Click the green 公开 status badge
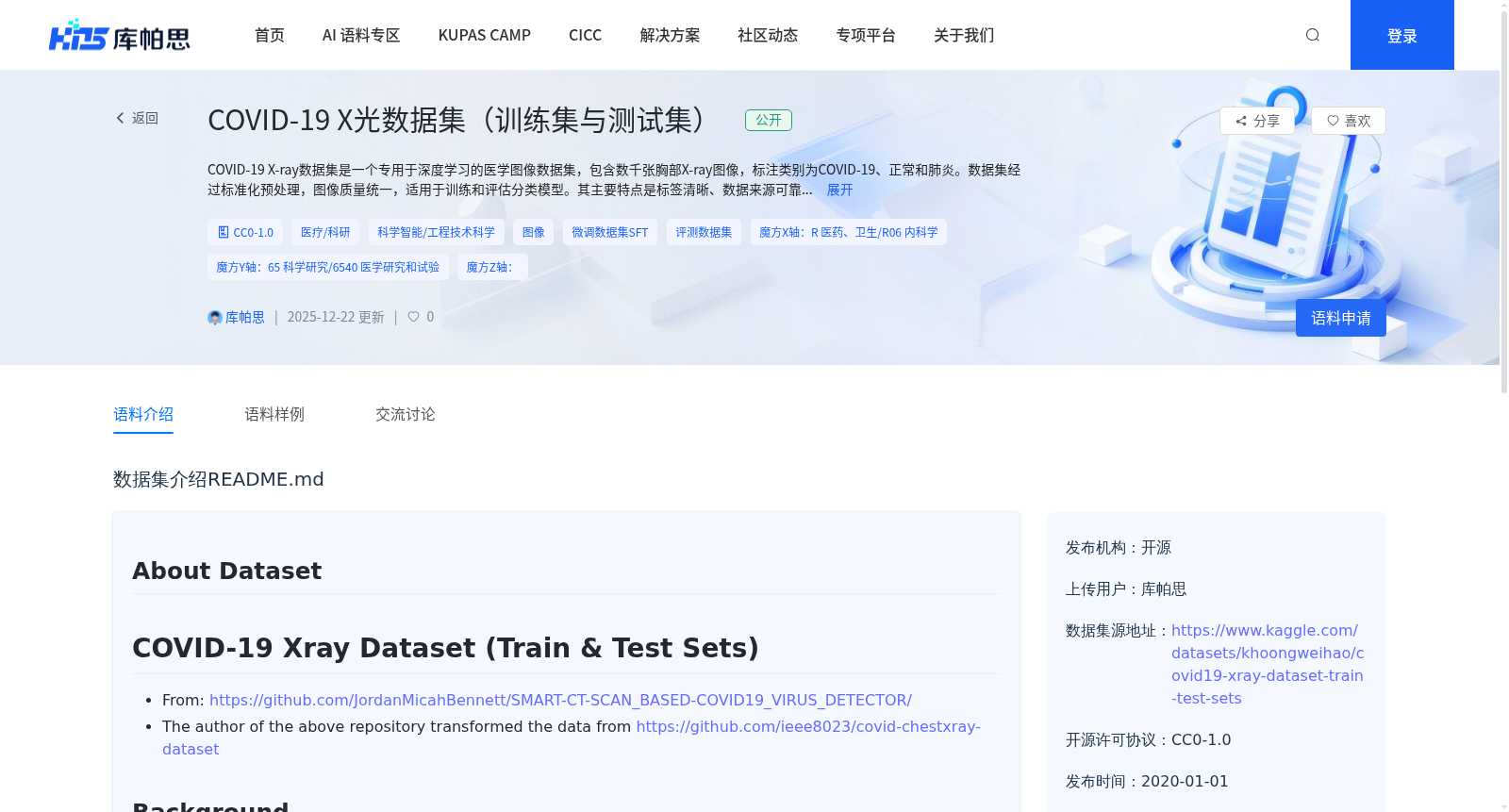1509x812 pixels. 769,120
